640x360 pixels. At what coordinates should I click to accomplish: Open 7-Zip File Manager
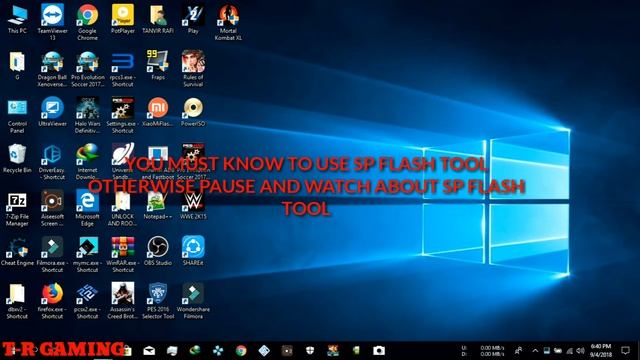click(x=17, y=208)
